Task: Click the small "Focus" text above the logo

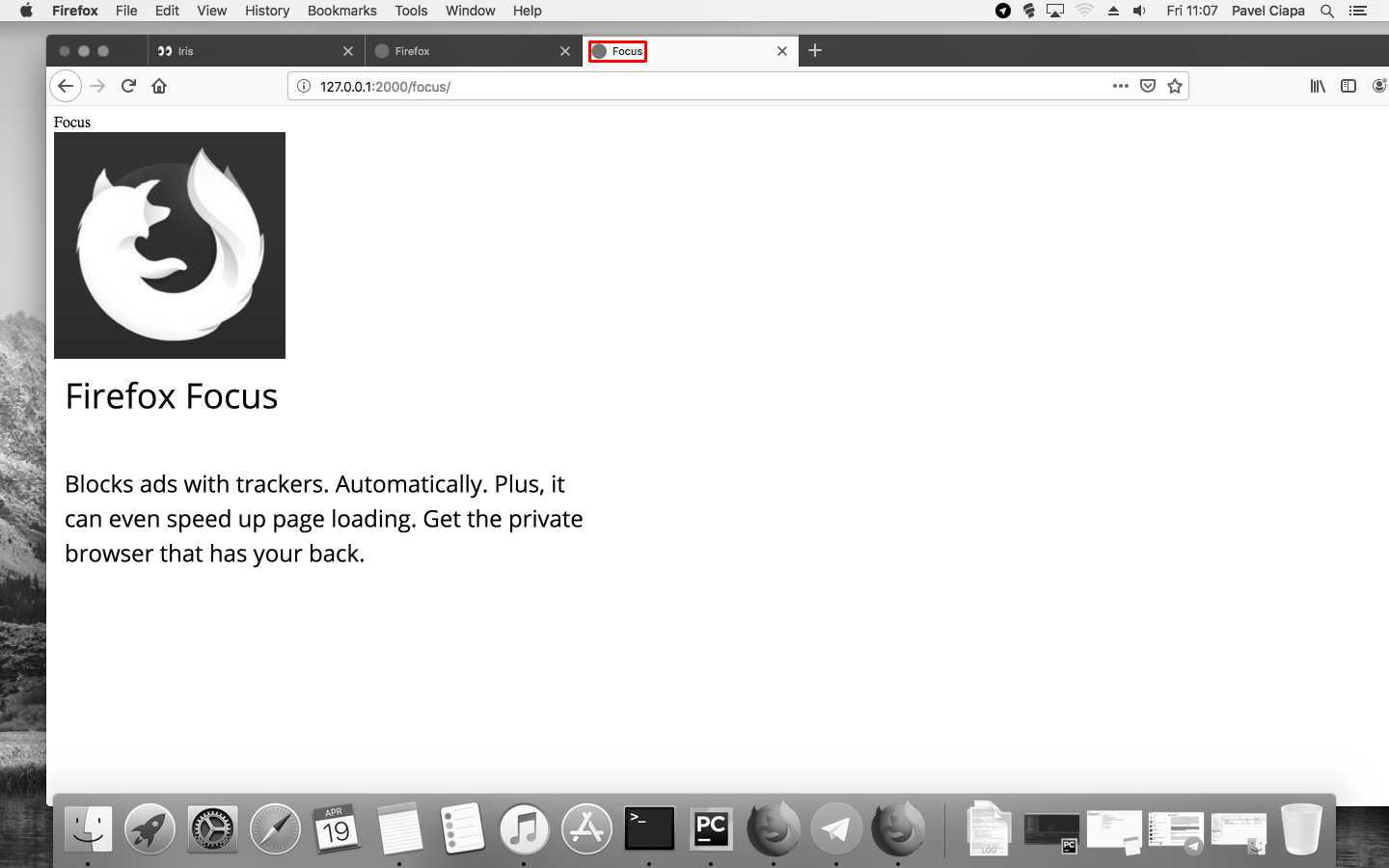Action: pos(72,122)
